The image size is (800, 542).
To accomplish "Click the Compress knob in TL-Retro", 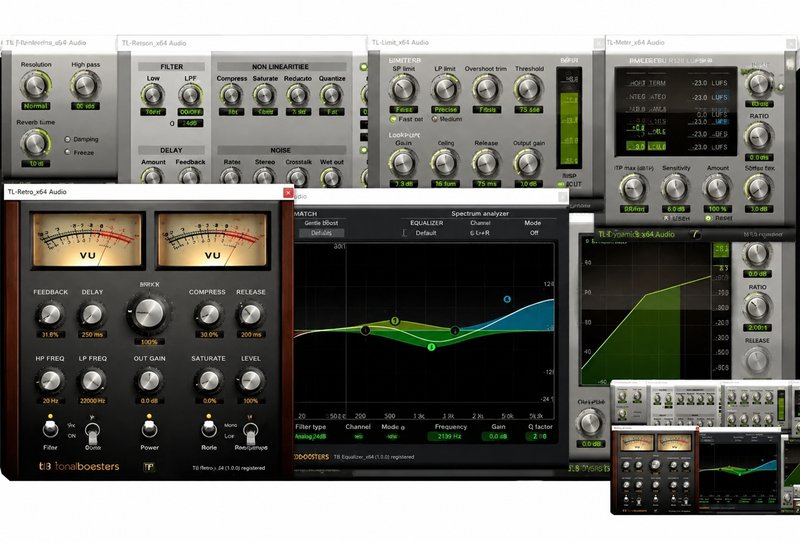I will [208, 315].
